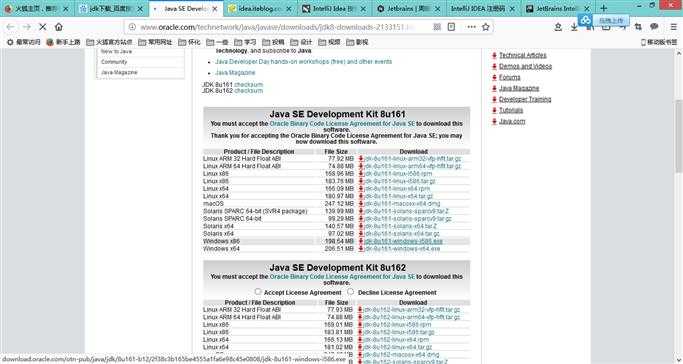
Task: Click the forward navigation arrow
Action: (26, 27)
